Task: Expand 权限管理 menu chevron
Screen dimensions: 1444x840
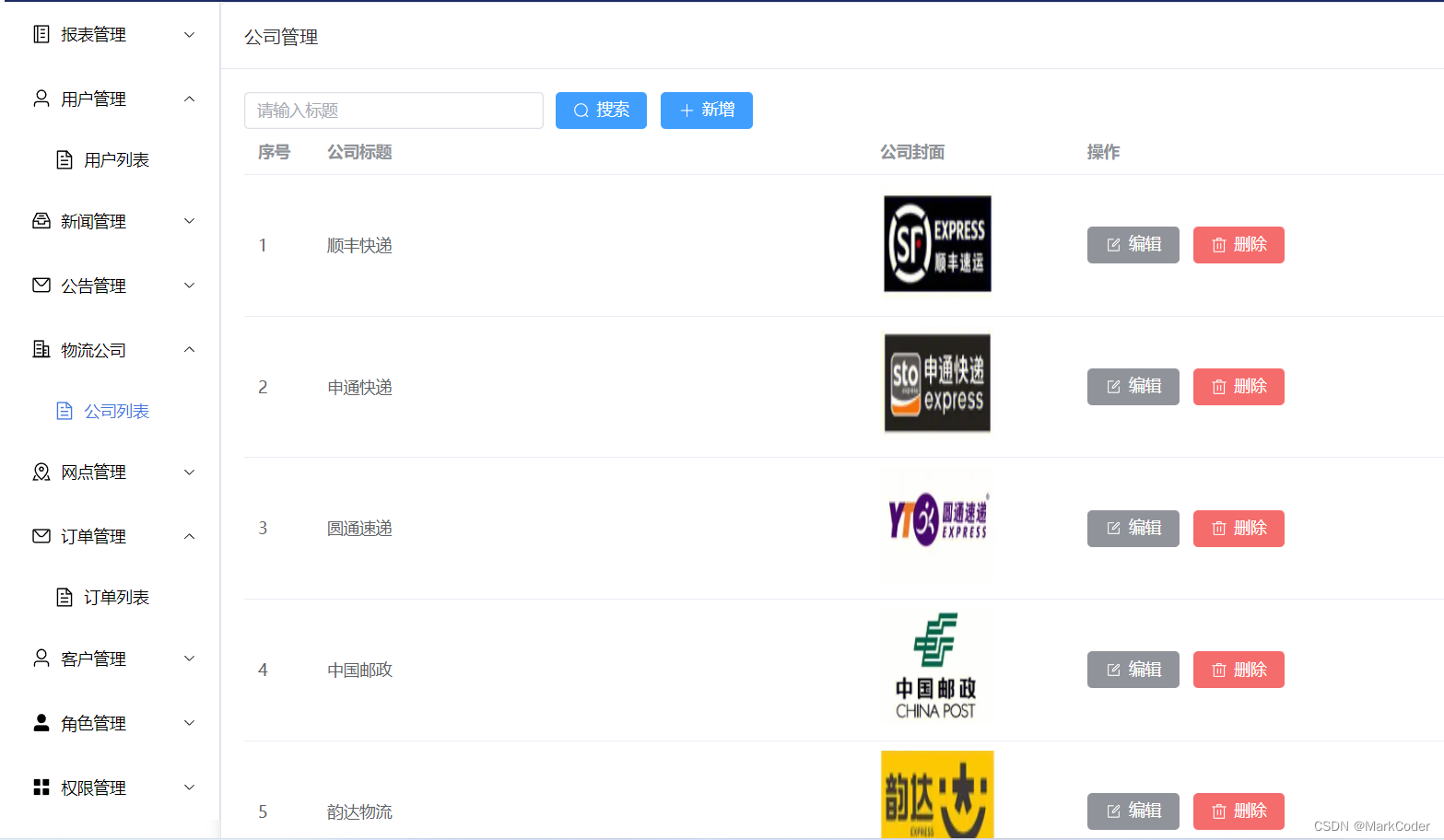Action: [x=190, y=787]
